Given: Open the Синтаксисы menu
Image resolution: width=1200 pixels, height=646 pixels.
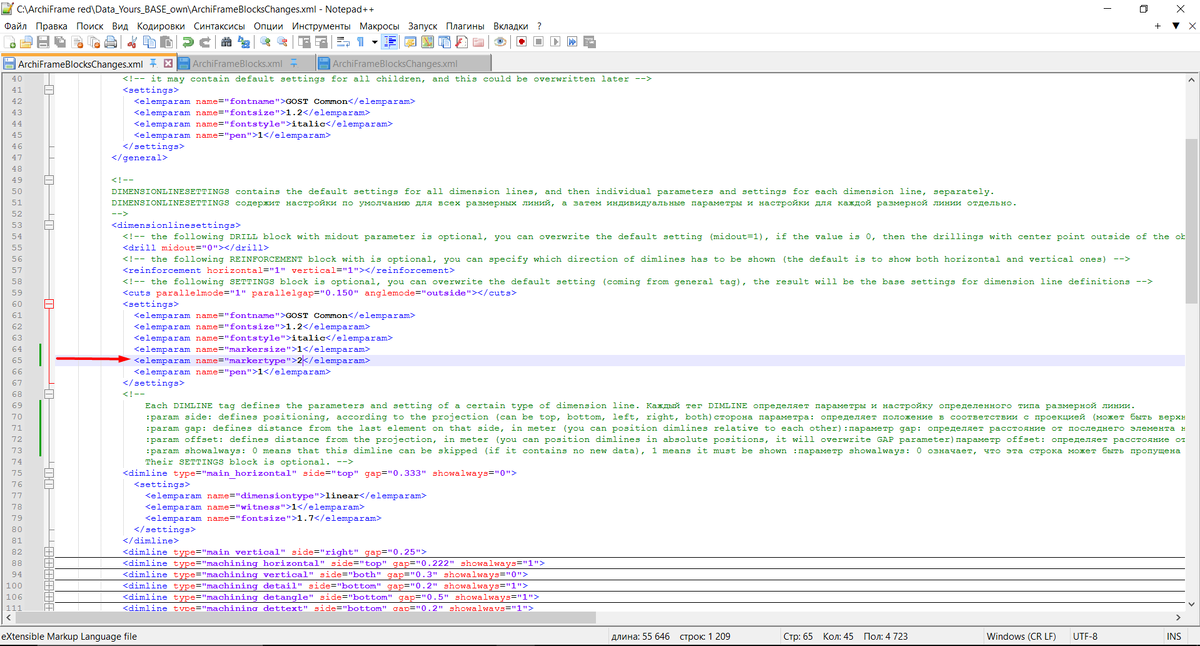Looking at the screenshot, I should point(220,25).
